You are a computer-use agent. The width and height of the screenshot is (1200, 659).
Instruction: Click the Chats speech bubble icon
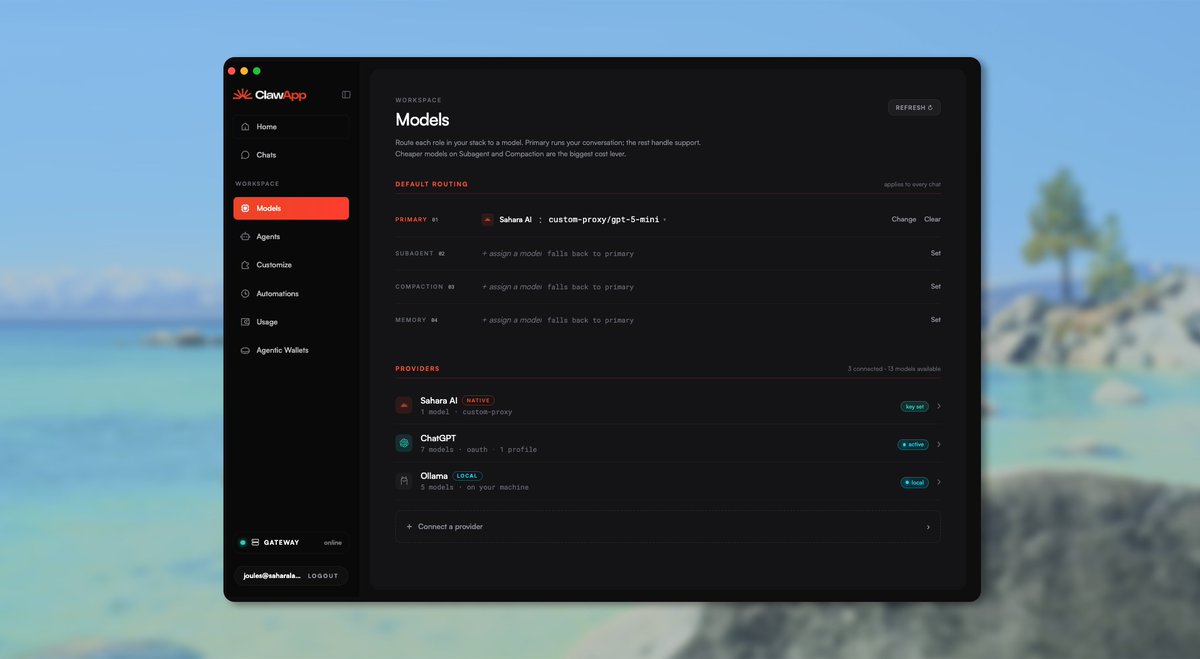(245, 155)
